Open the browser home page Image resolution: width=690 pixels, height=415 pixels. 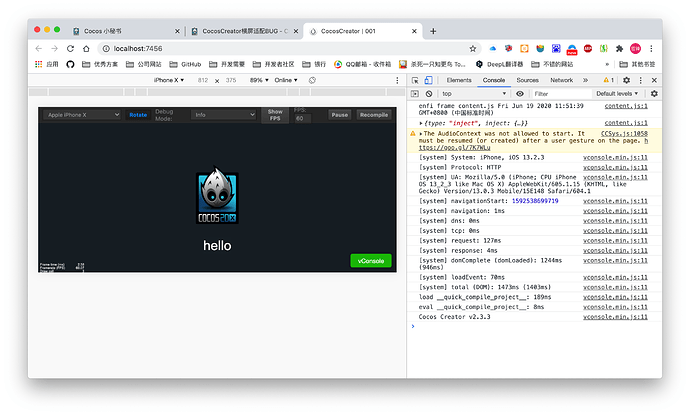click(86, 48)
